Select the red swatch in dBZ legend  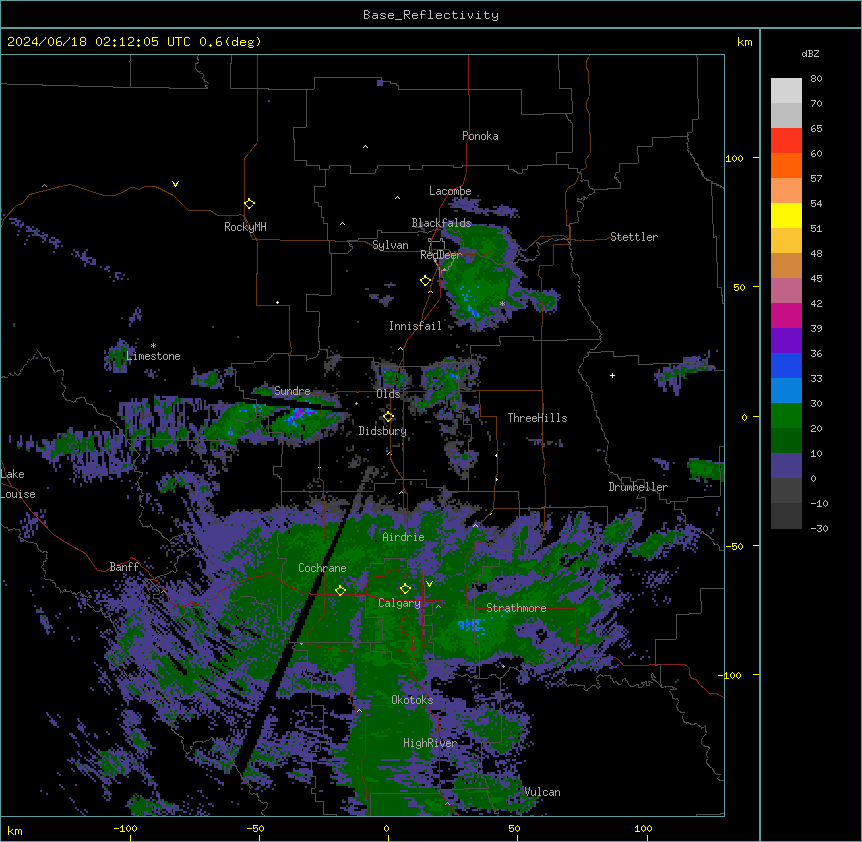point(786,140)
